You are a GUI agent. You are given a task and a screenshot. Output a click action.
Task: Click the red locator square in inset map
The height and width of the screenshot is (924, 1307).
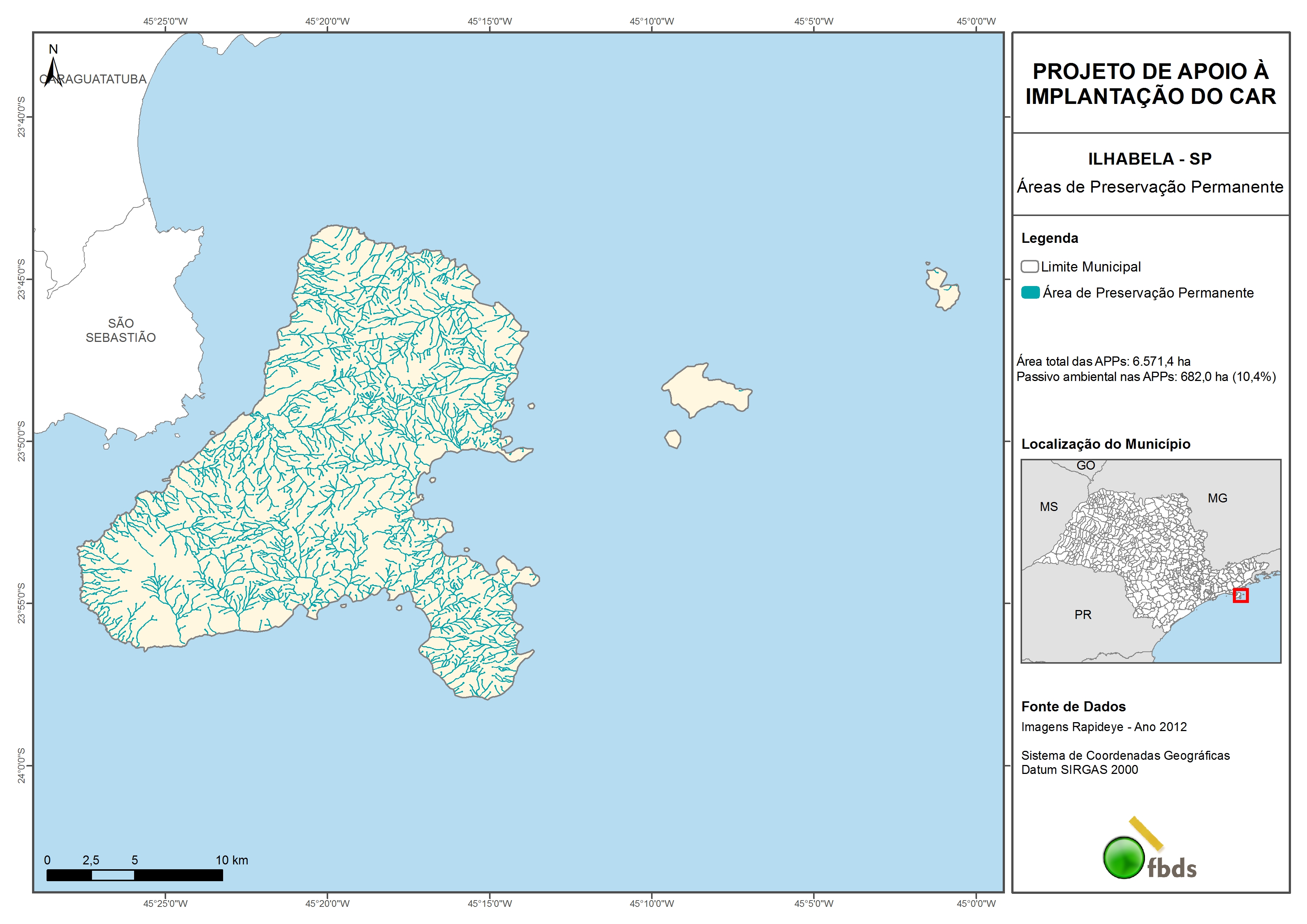tap(1240, 596)
